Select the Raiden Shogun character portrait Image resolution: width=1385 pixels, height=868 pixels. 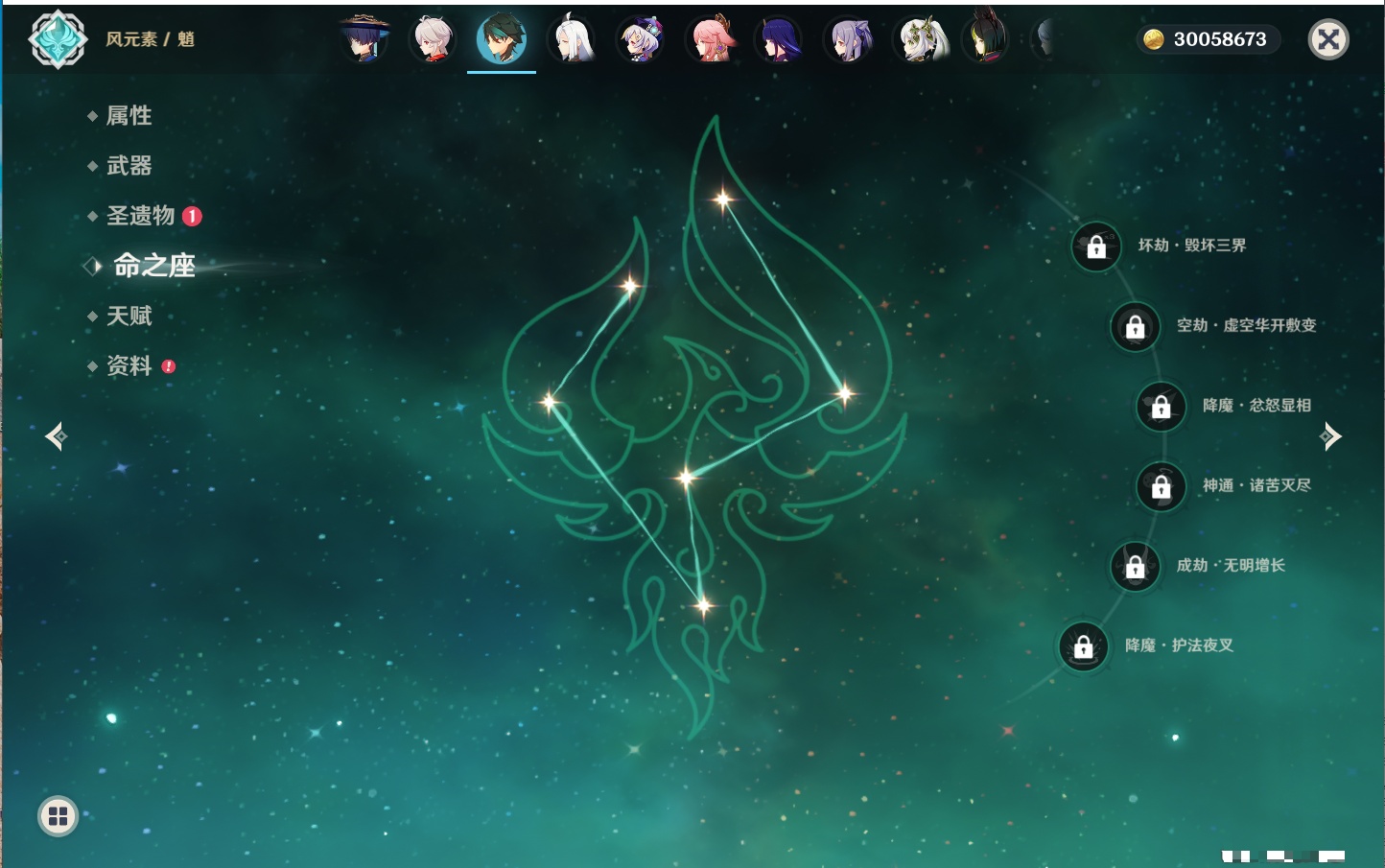[780, 39]
